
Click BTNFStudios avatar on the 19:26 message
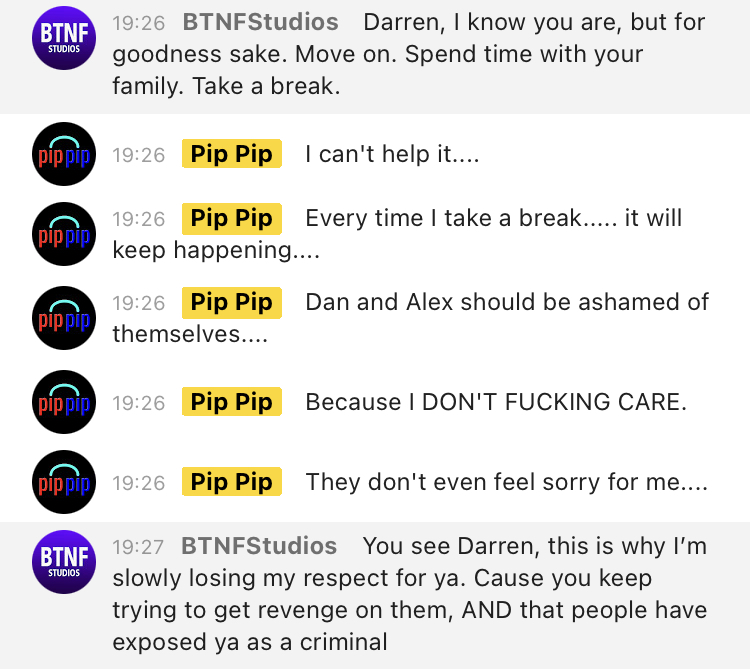(64, 38)
